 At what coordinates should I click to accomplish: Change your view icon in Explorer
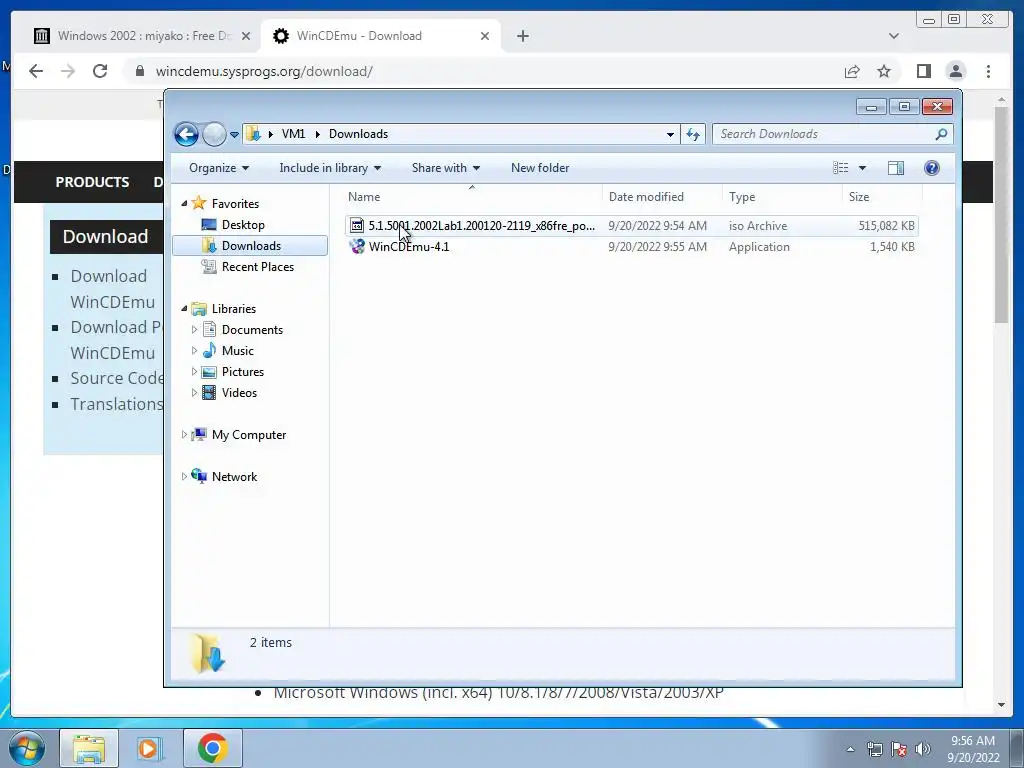[x=840, y=168]
